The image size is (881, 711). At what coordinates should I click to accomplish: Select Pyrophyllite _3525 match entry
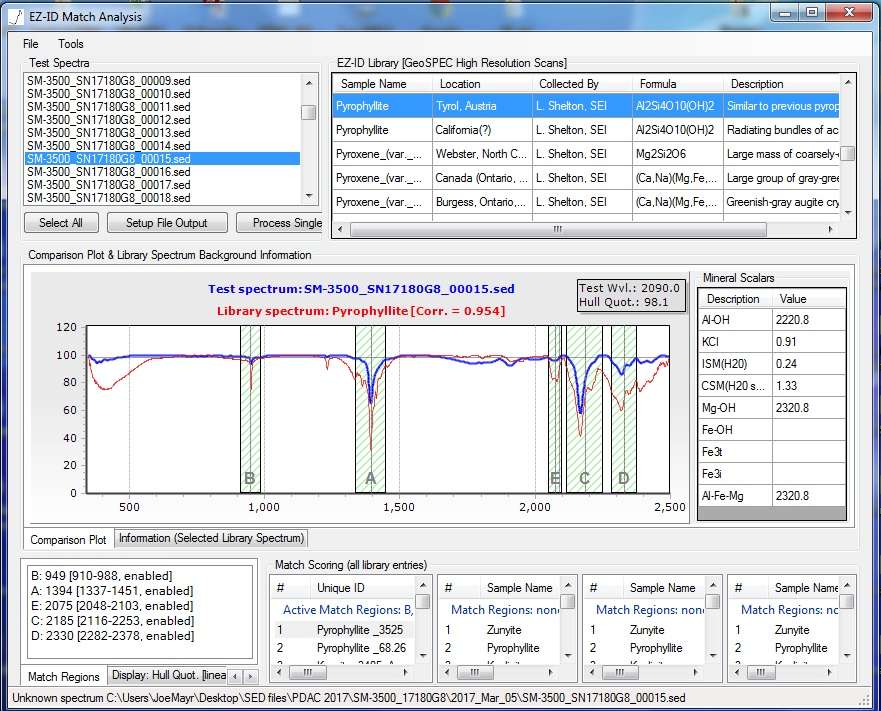point(343,630)
